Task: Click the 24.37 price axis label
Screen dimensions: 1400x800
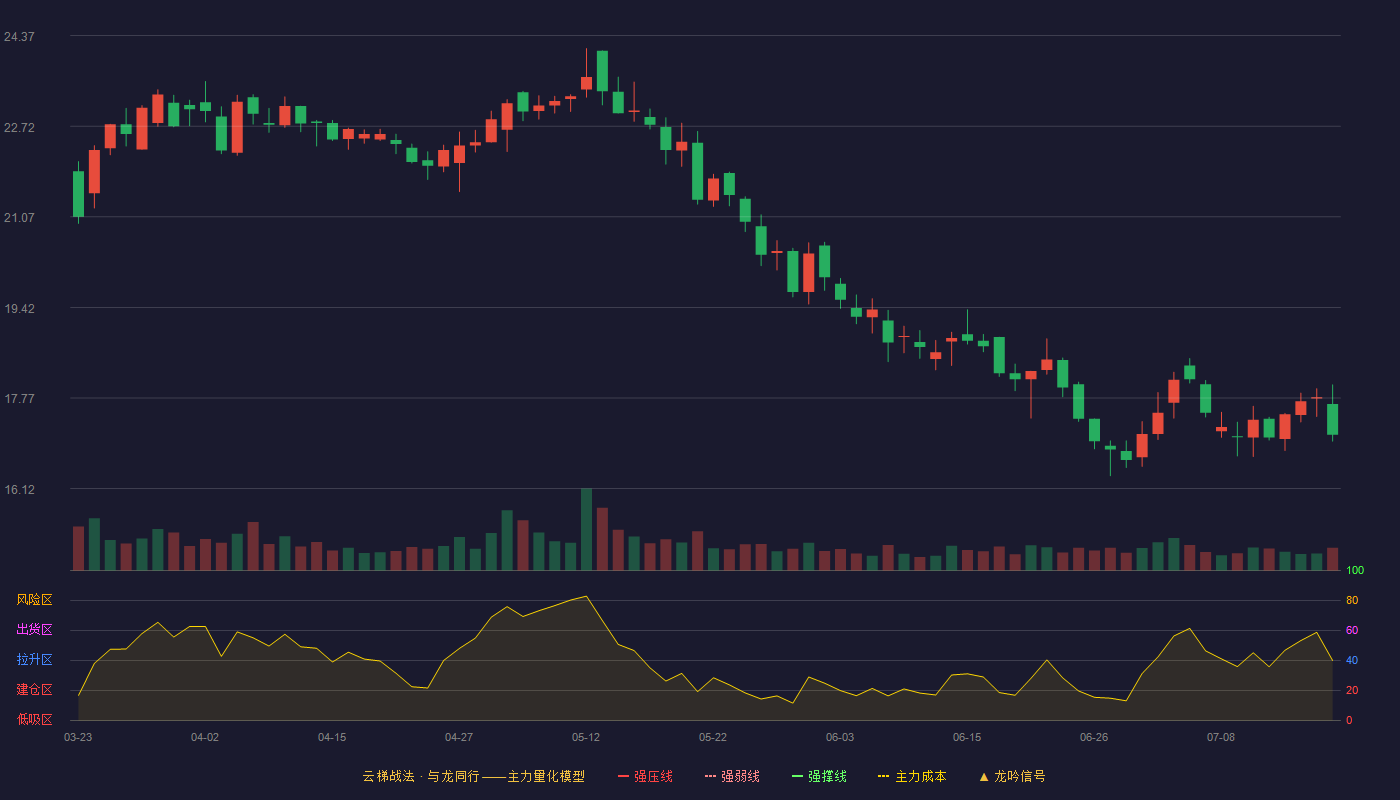Action: pyautogui.click(x=19, y=37)
